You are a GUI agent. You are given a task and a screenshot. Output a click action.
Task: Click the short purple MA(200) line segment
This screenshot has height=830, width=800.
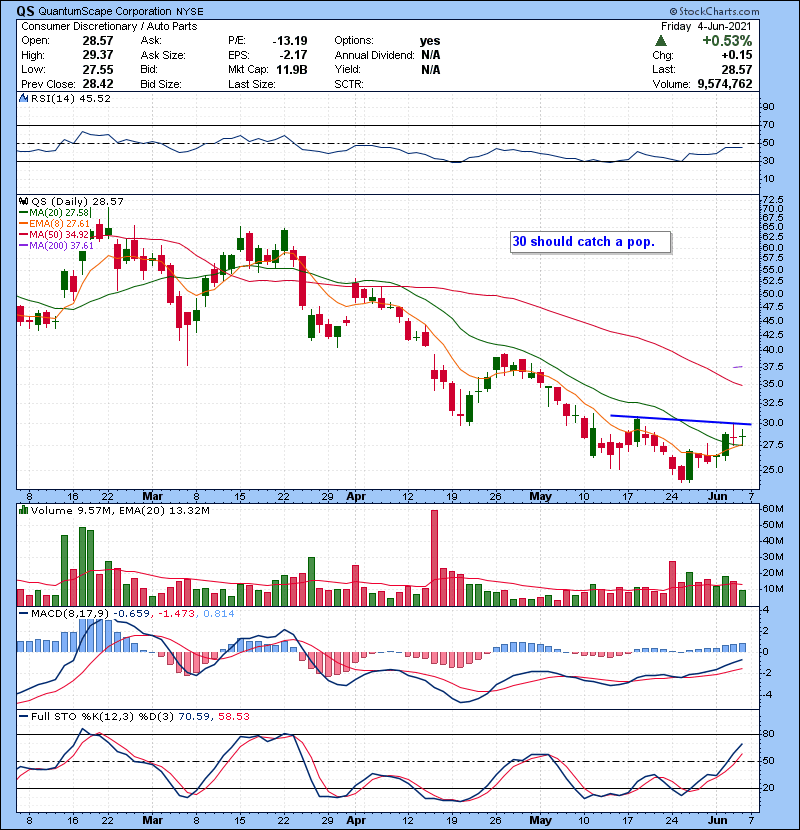click(x=738, y=367)
